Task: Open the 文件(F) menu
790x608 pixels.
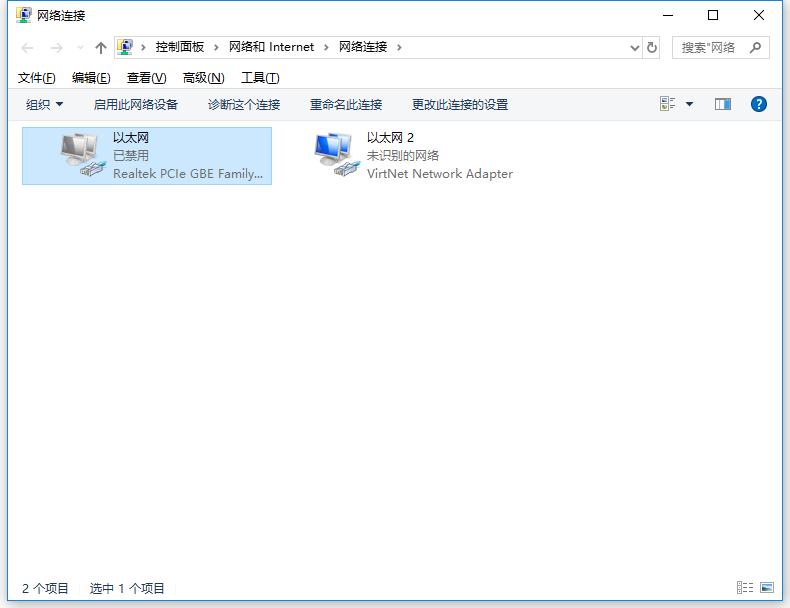Action: 36,78
